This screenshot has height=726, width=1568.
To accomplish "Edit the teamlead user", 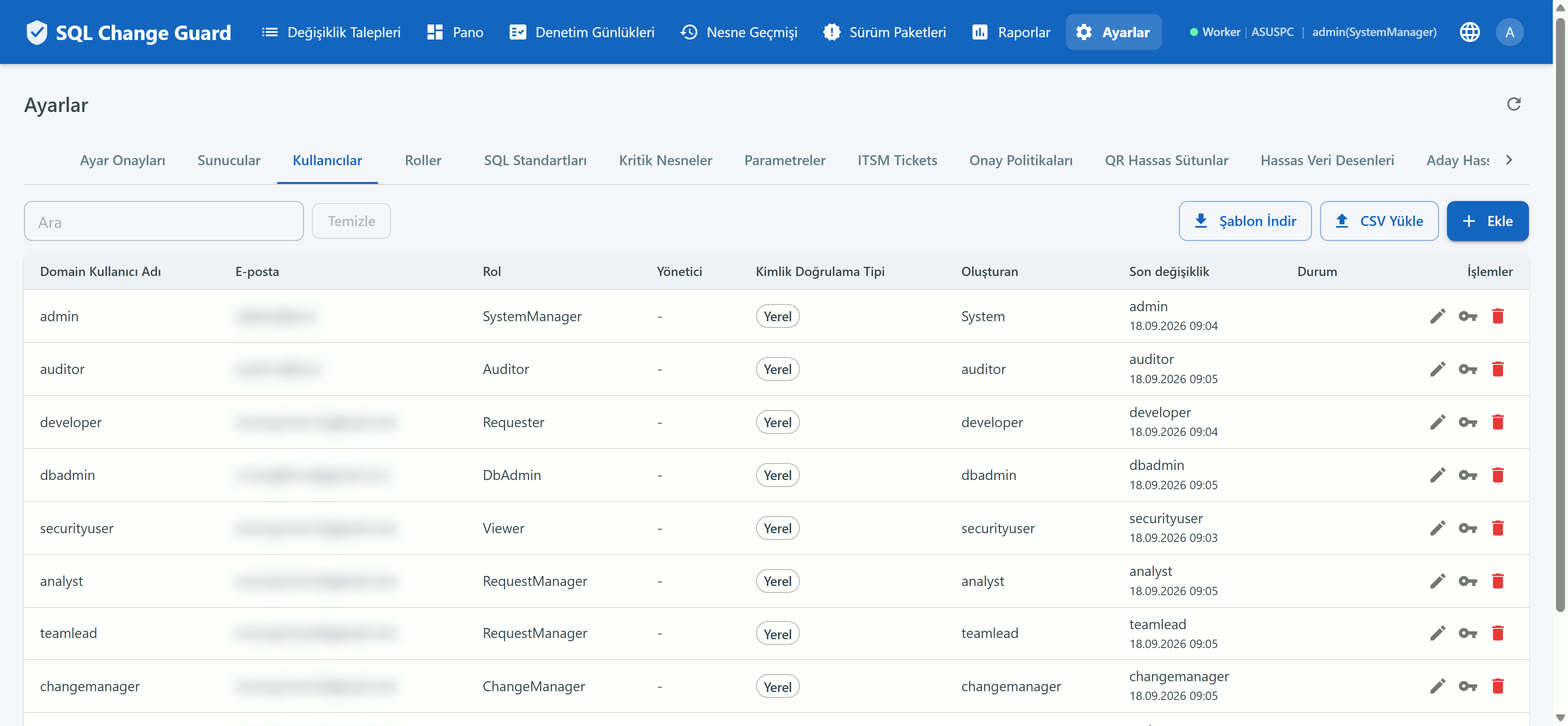I will (x=1438, y=633).
